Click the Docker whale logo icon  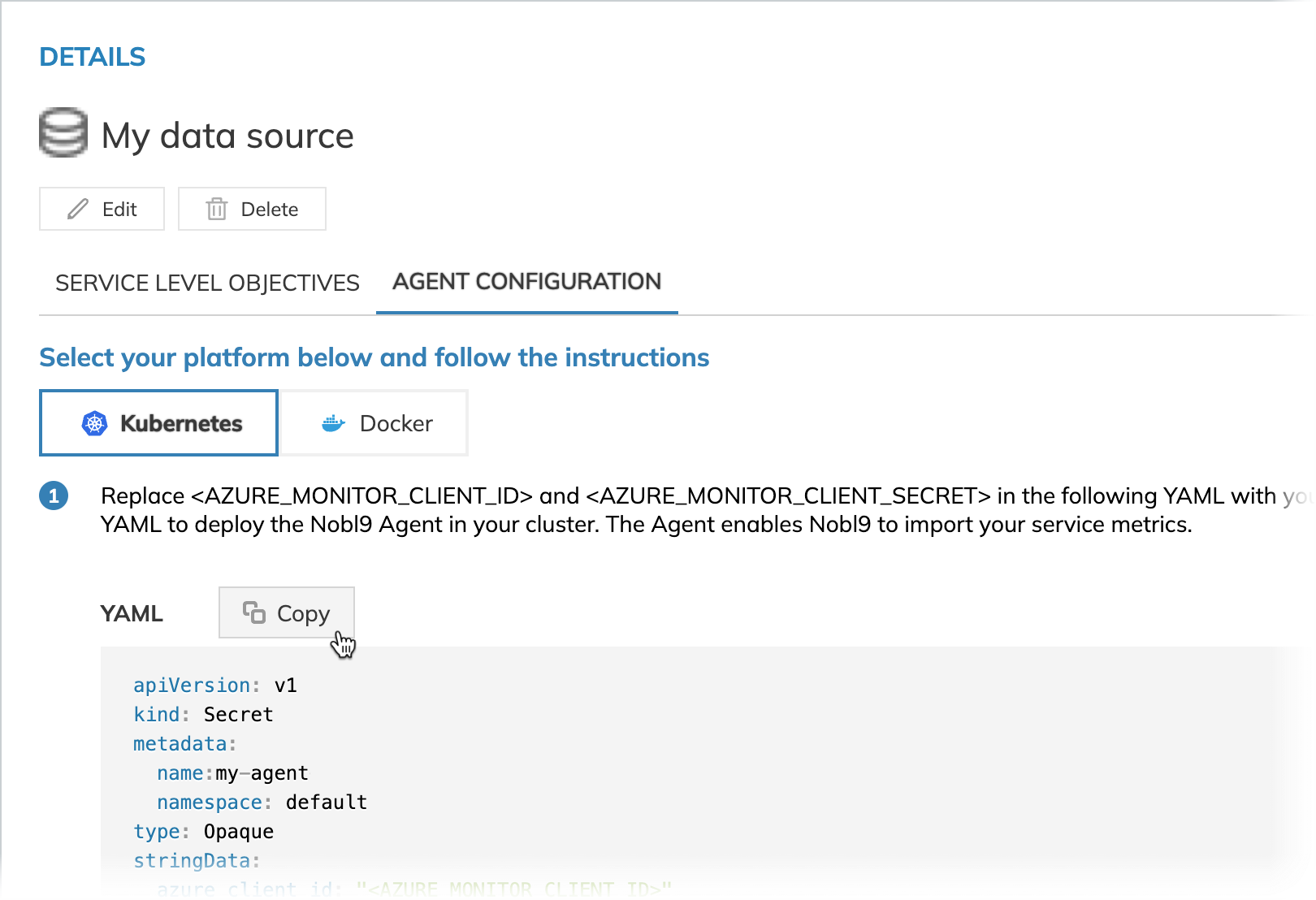pyautogui.click(x=334, y=423)
